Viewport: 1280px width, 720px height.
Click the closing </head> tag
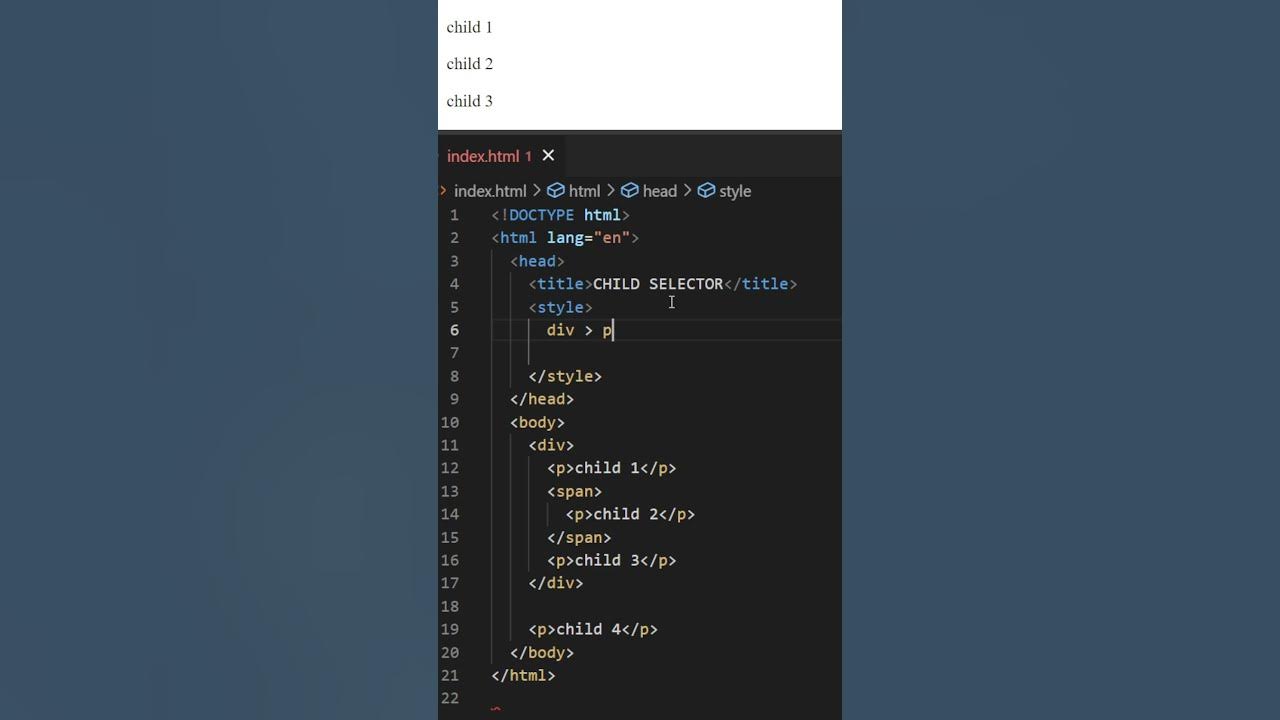[542, 399]
